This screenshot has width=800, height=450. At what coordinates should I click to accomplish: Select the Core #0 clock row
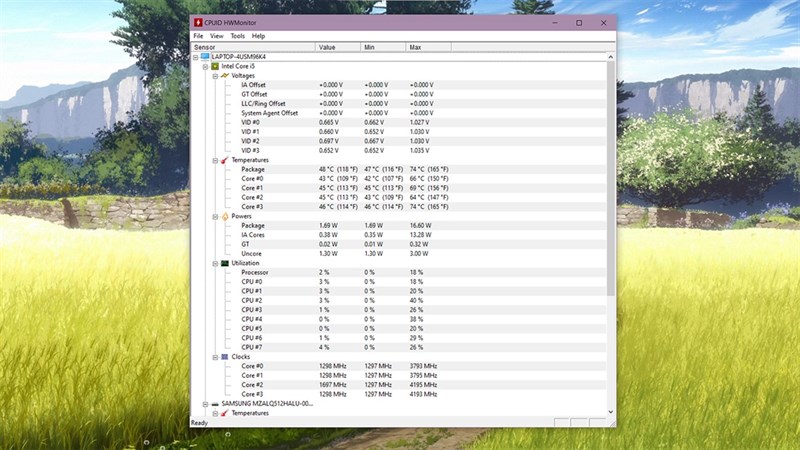(x=423, y=366)
